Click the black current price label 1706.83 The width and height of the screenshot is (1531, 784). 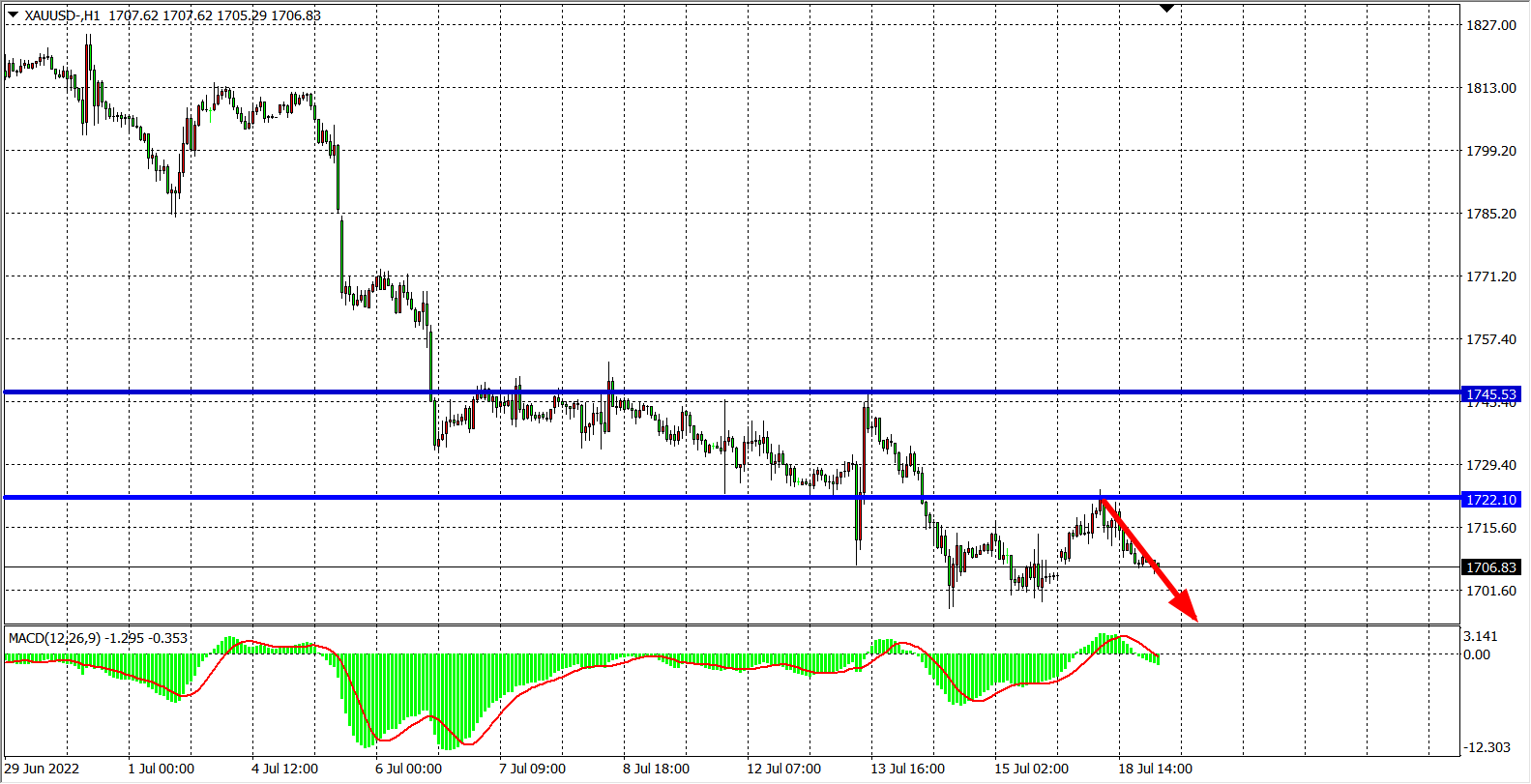(1491, 567)
